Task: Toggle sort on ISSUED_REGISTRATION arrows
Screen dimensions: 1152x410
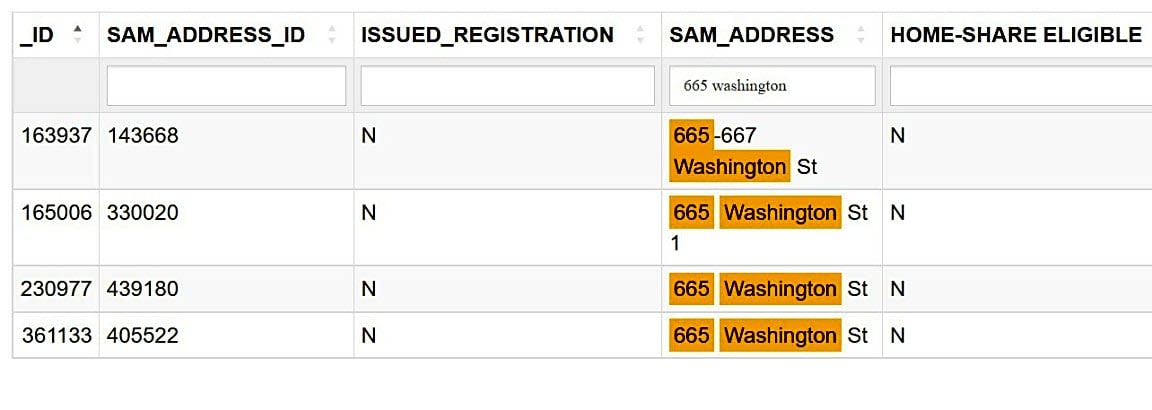Action: click(640, 35)
